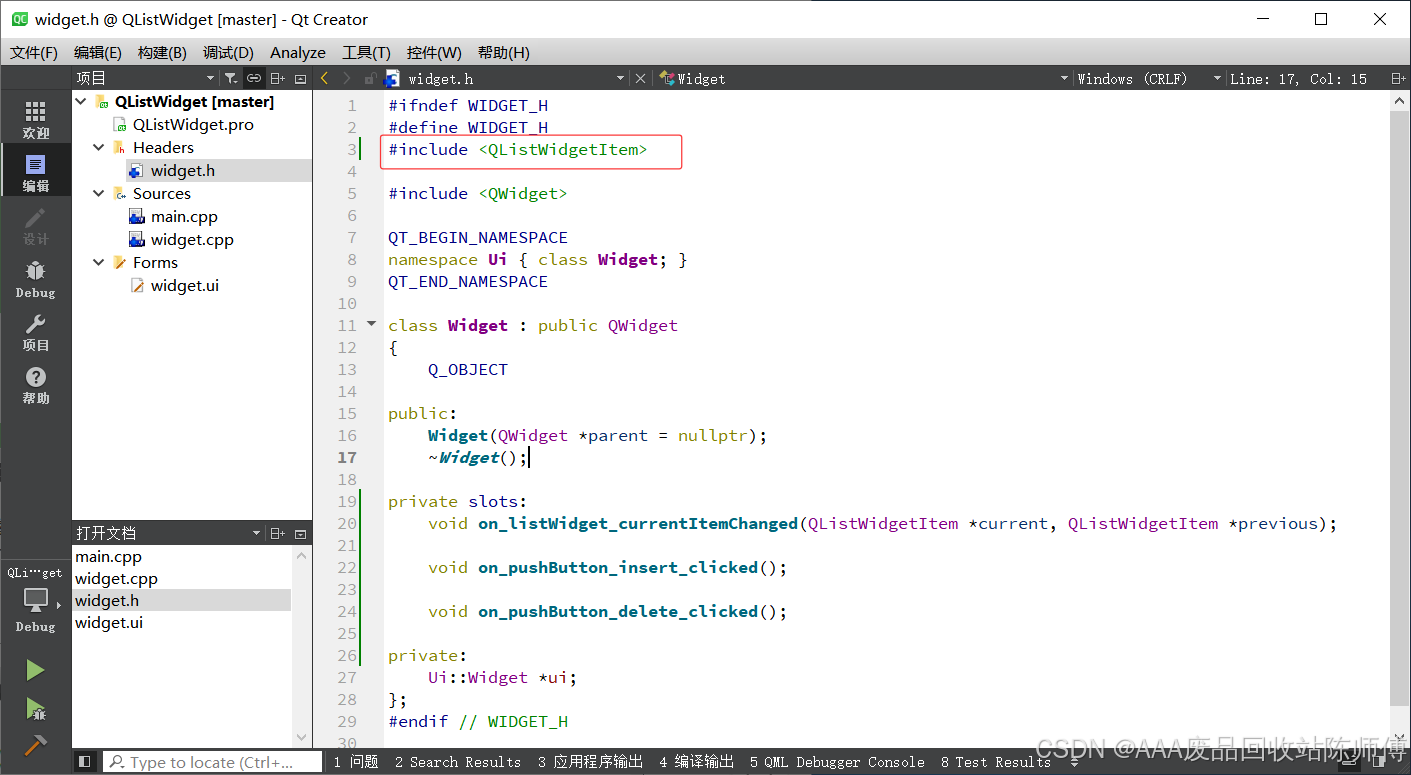Open the 项目 projects mode in sidebar
The width and height of the screenshot is (1411, 775).
tap(35, 332)
